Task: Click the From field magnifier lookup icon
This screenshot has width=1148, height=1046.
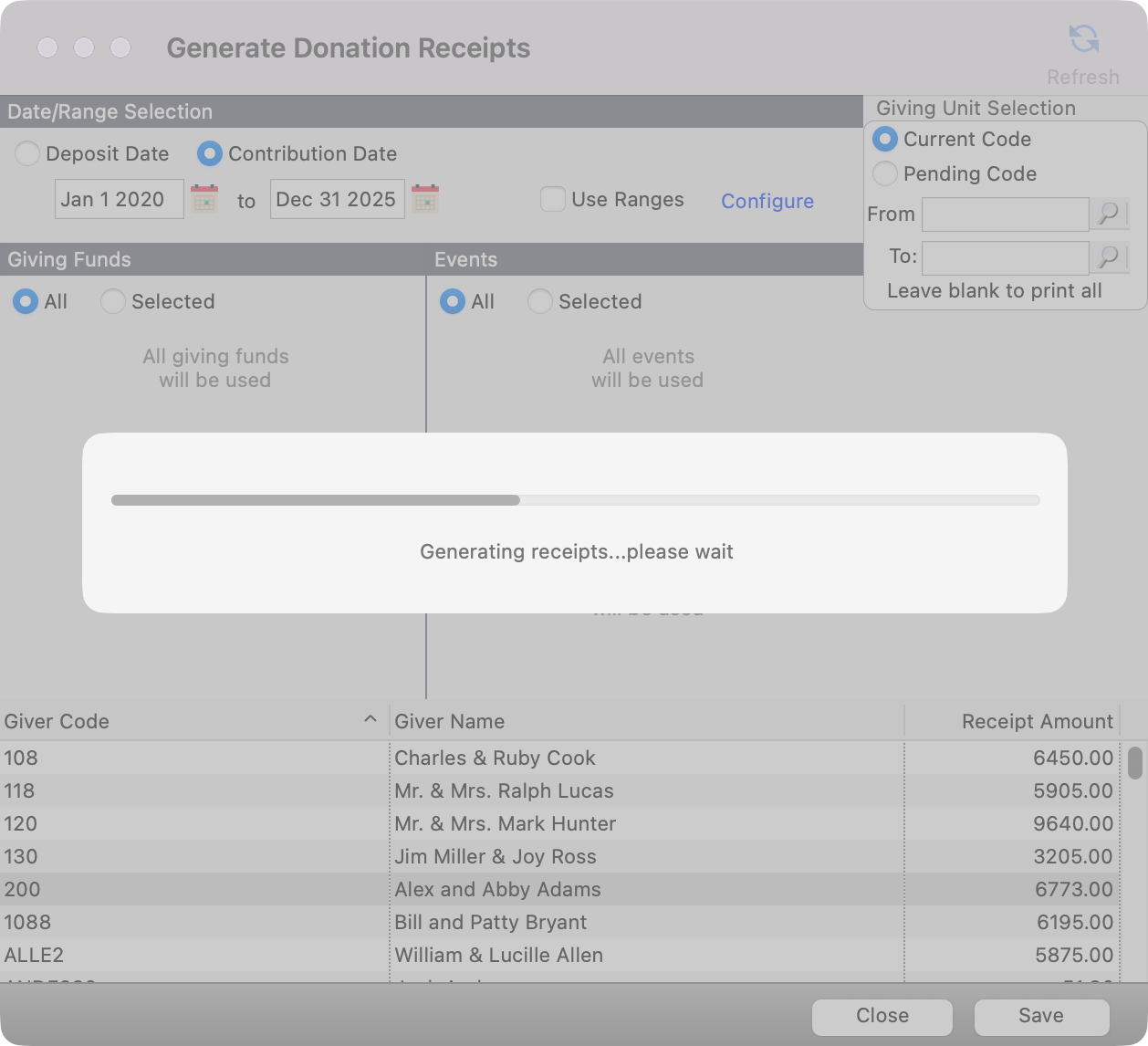Action: point(1109,214)
